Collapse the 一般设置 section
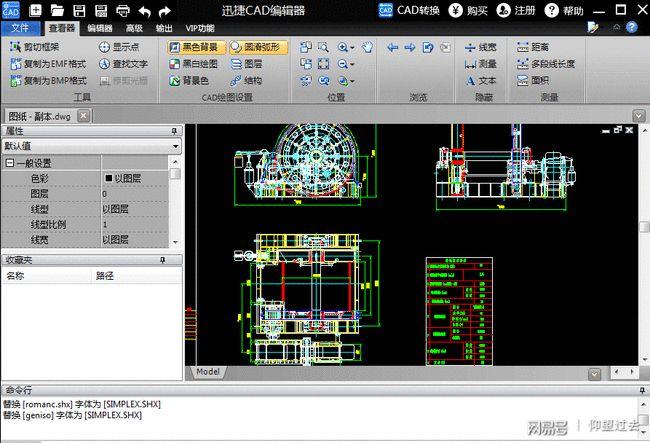Screen dimensions: 650x443 (10, 163)
